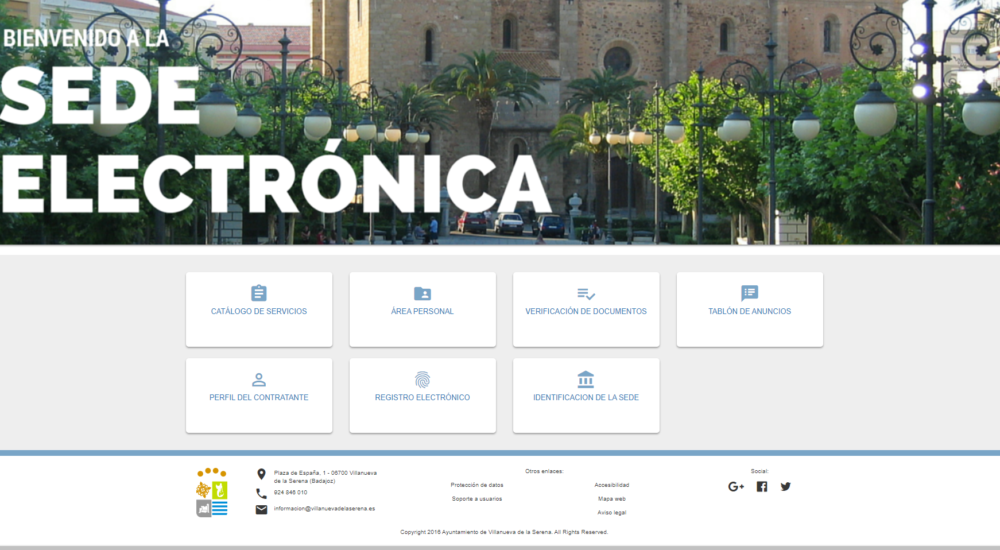Click the town coat of arms logo
The width and height of the screenshot is (1000, 550).
212,492
